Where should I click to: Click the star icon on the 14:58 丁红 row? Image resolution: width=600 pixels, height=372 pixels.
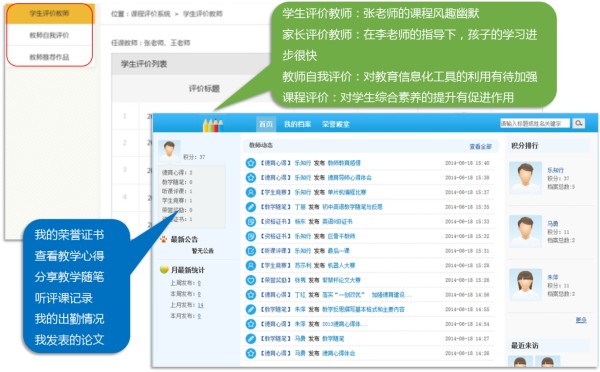tap(251, 295)
